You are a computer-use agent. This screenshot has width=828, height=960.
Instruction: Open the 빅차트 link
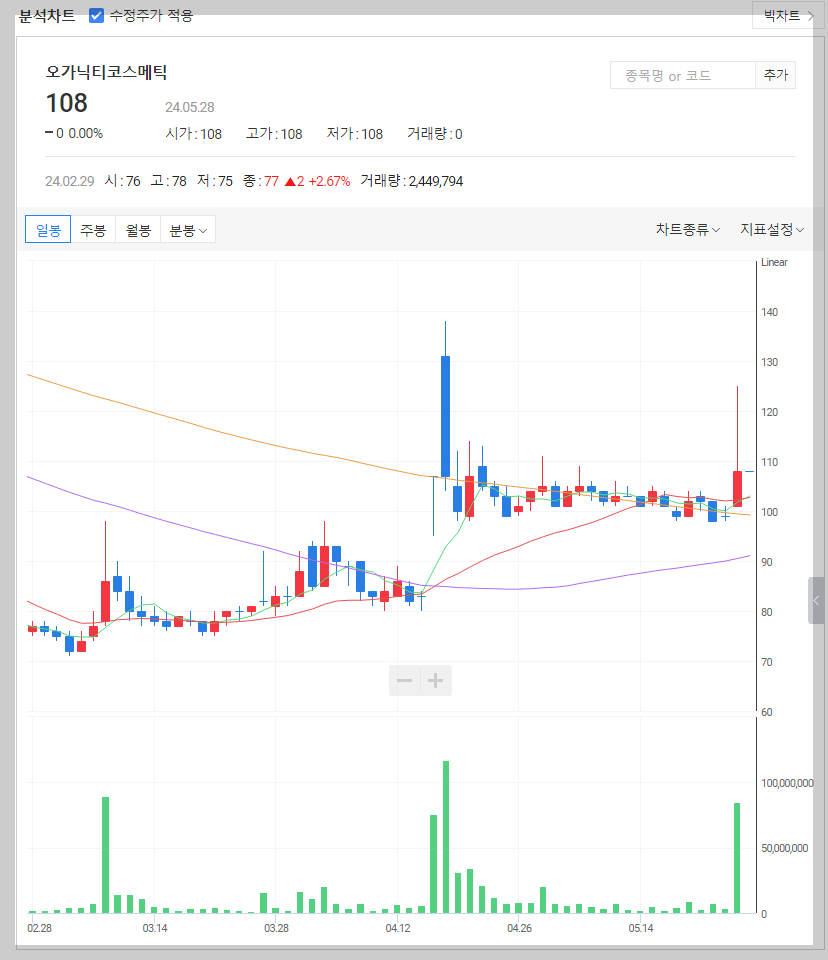(789, 15)
